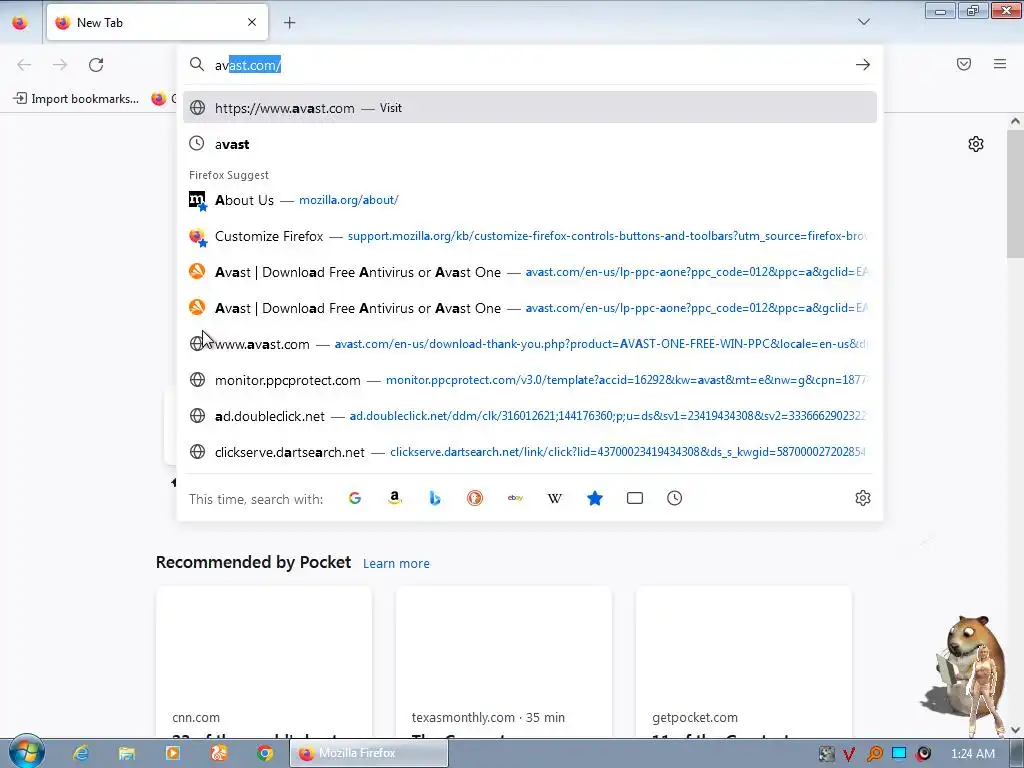
Task: Close the New Tab tab
Action: tap(252, 22)
